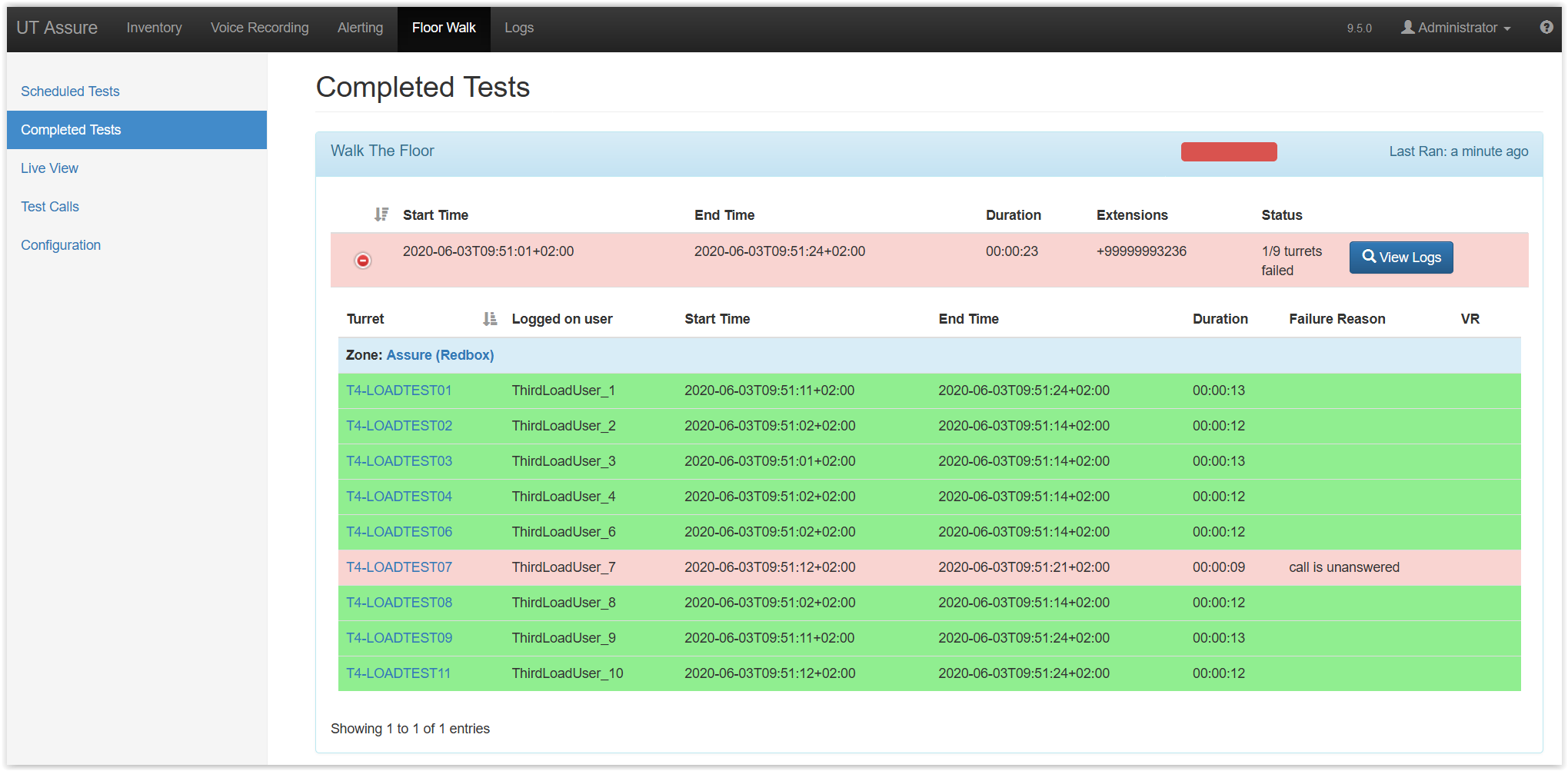Go to Test Calls page
This screenshot has width=1568, height=771.
(50, 207)
